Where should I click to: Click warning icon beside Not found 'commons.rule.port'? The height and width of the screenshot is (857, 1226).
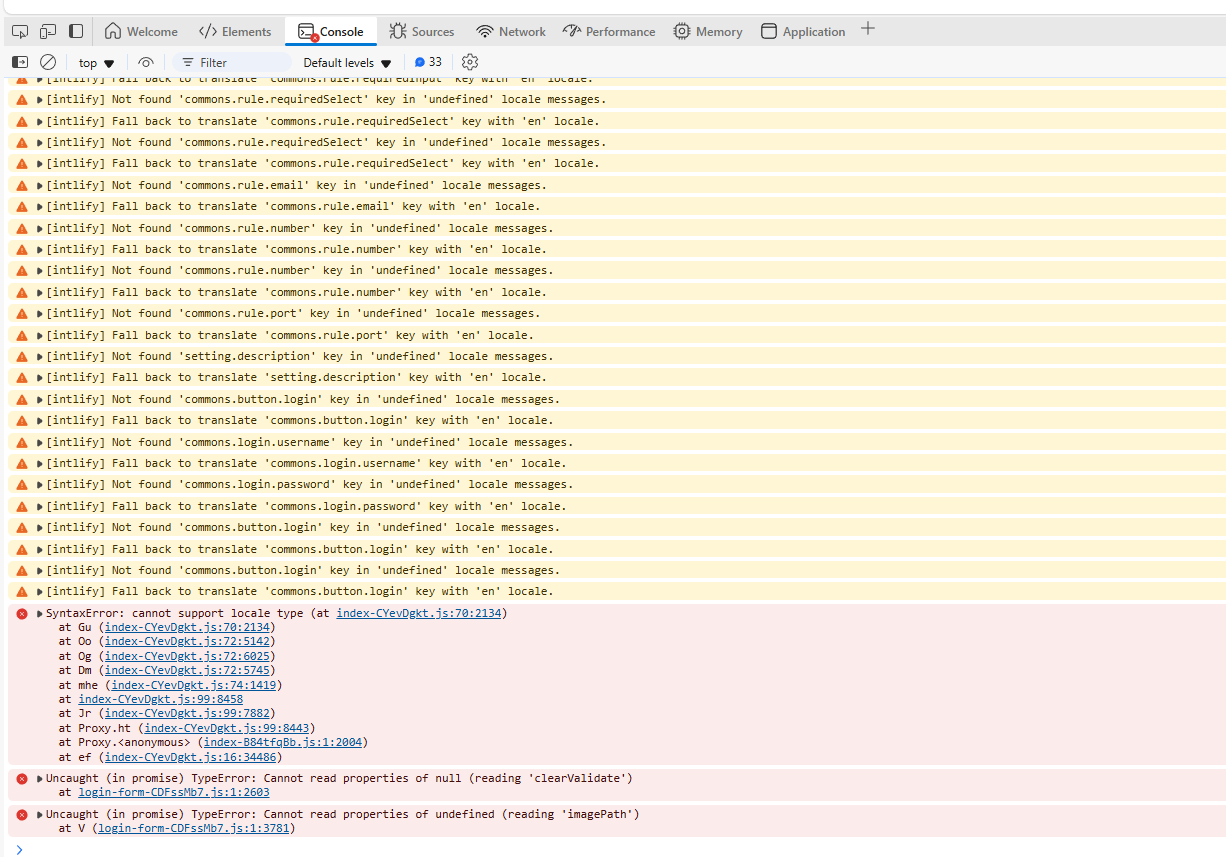(22, 313)
